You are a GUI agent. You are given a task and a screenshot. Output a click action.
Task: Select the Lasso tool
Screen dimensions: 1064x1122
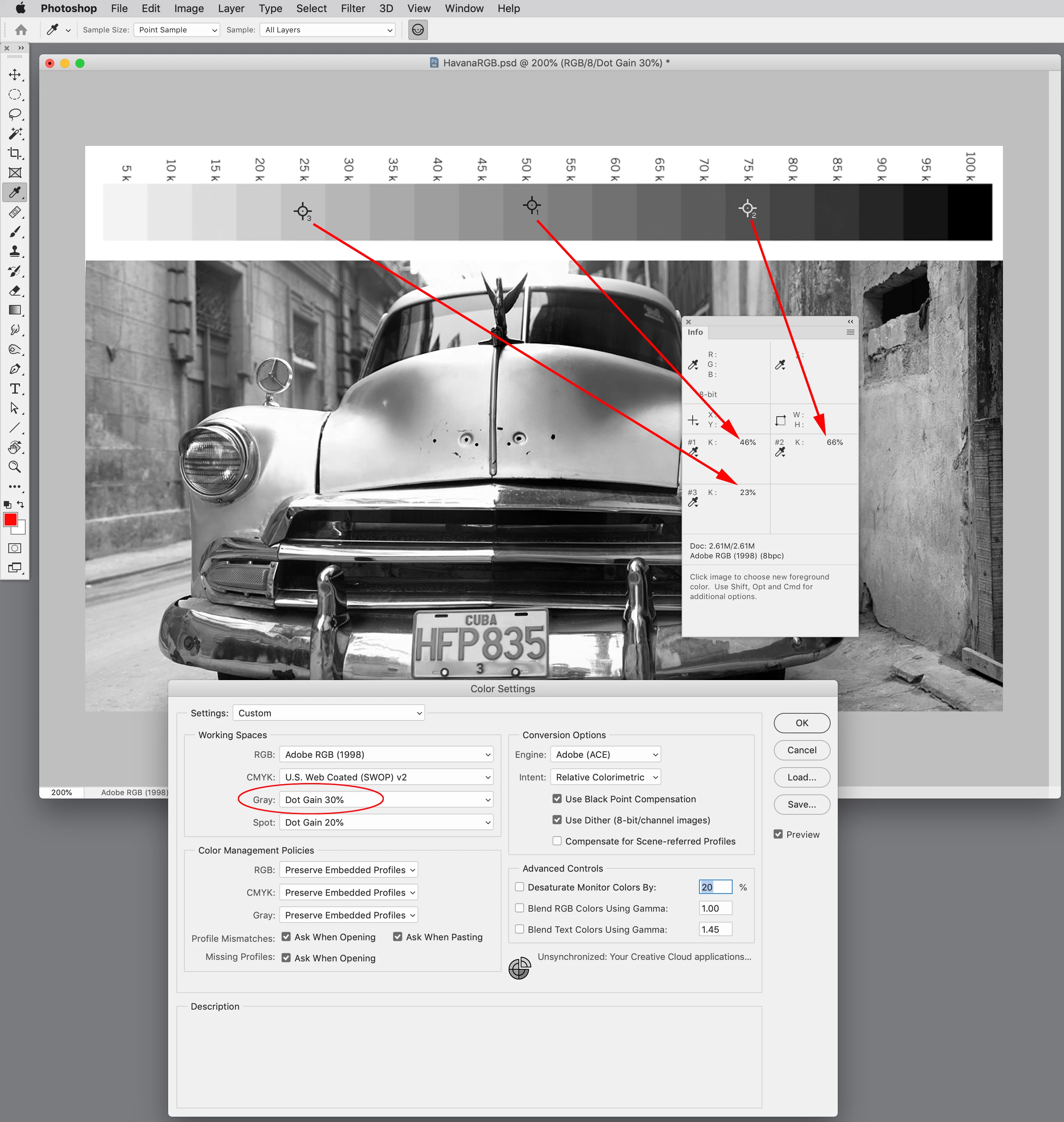[15, 114]
